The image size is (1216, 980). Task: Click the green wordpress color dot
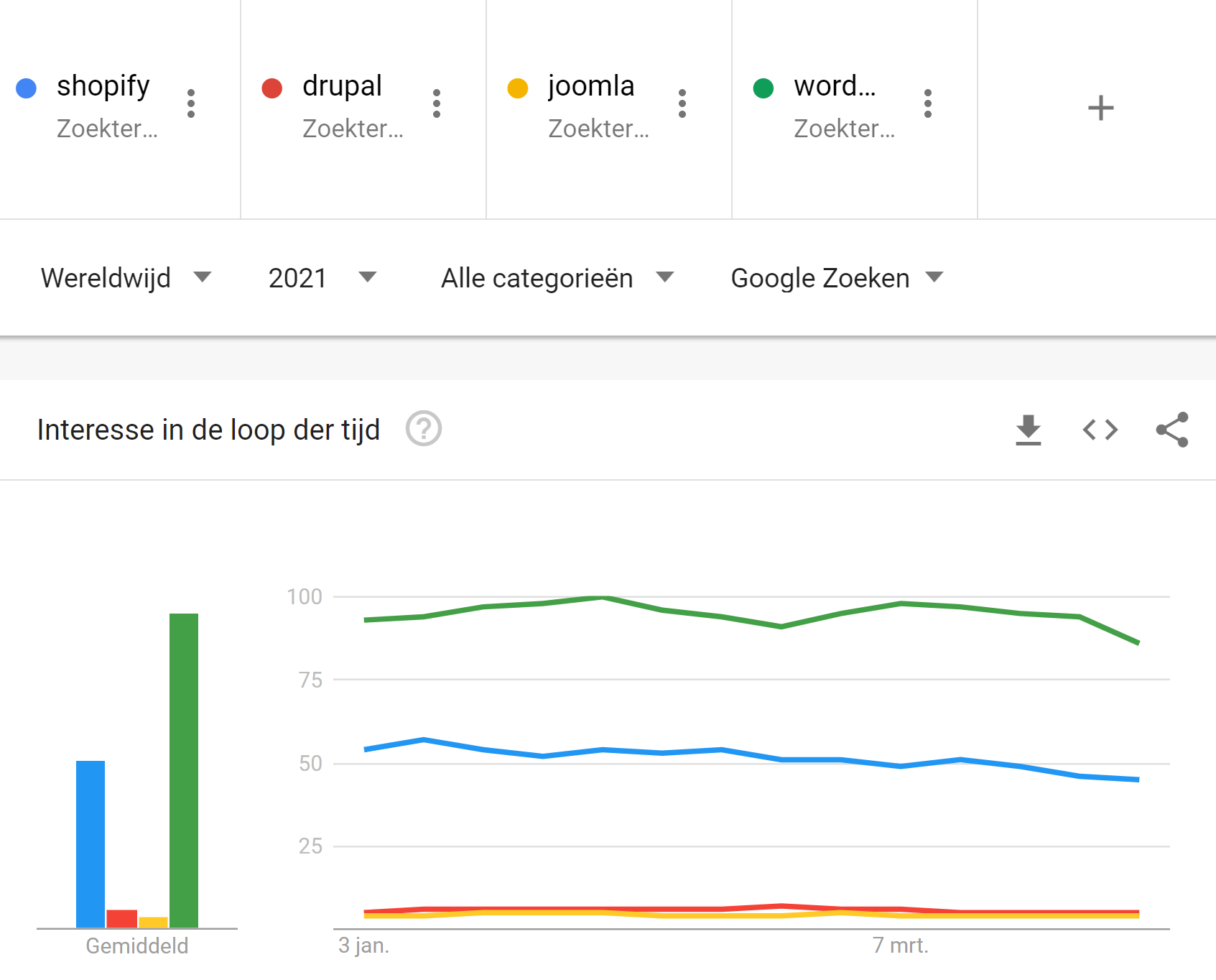point(764,88)
